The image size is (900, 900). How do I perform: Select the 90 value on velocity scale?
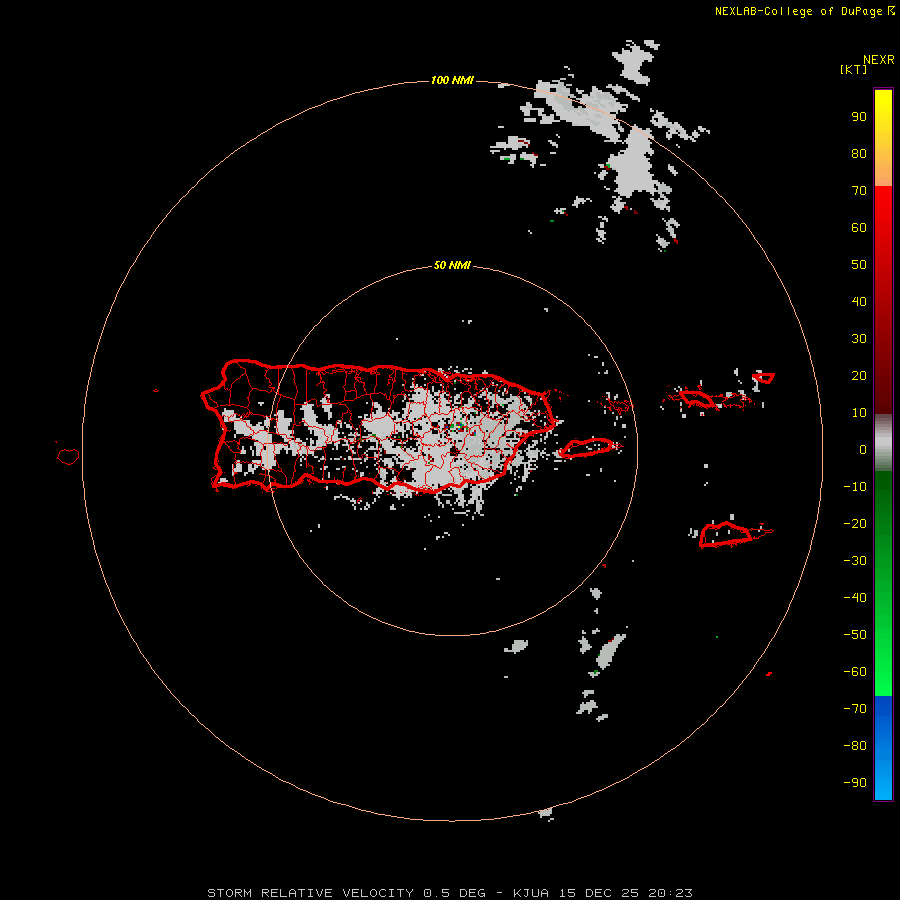(x=859, y=117)
